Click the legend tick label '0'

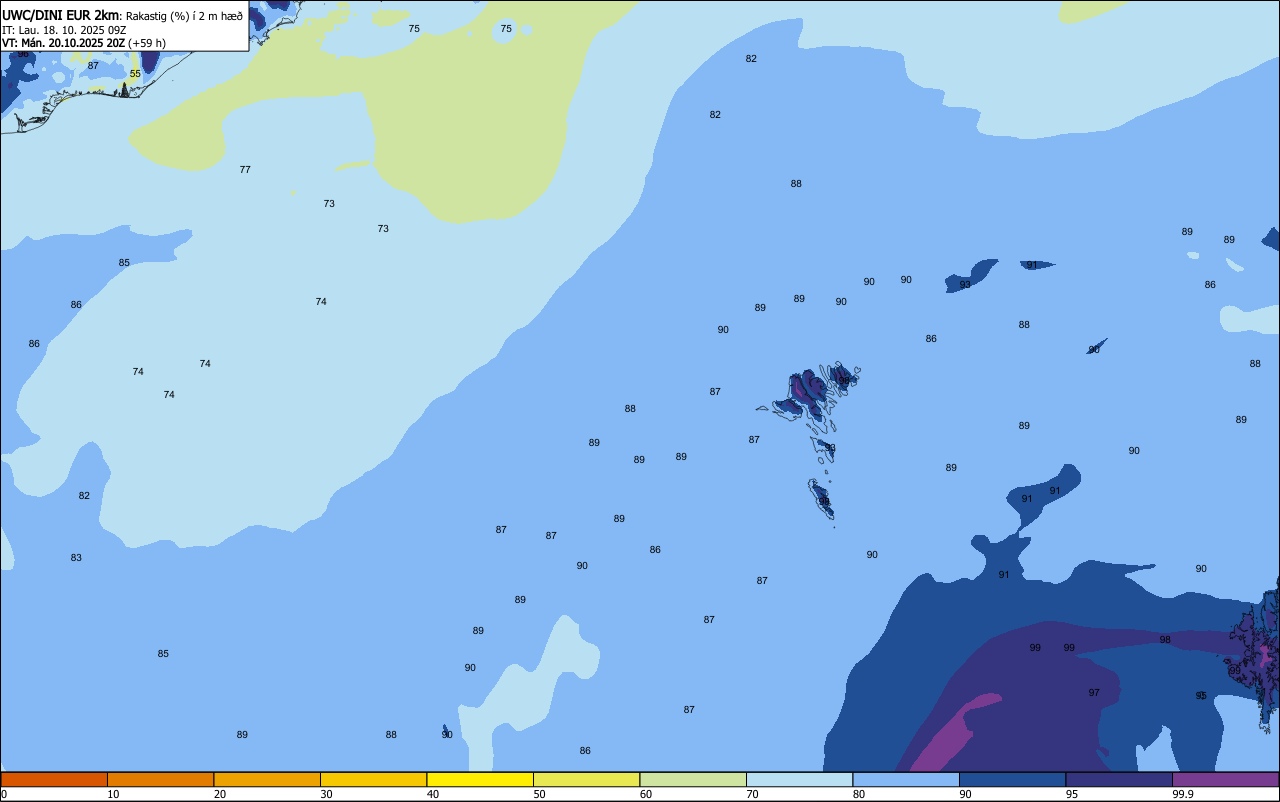[x=4, y=794]
